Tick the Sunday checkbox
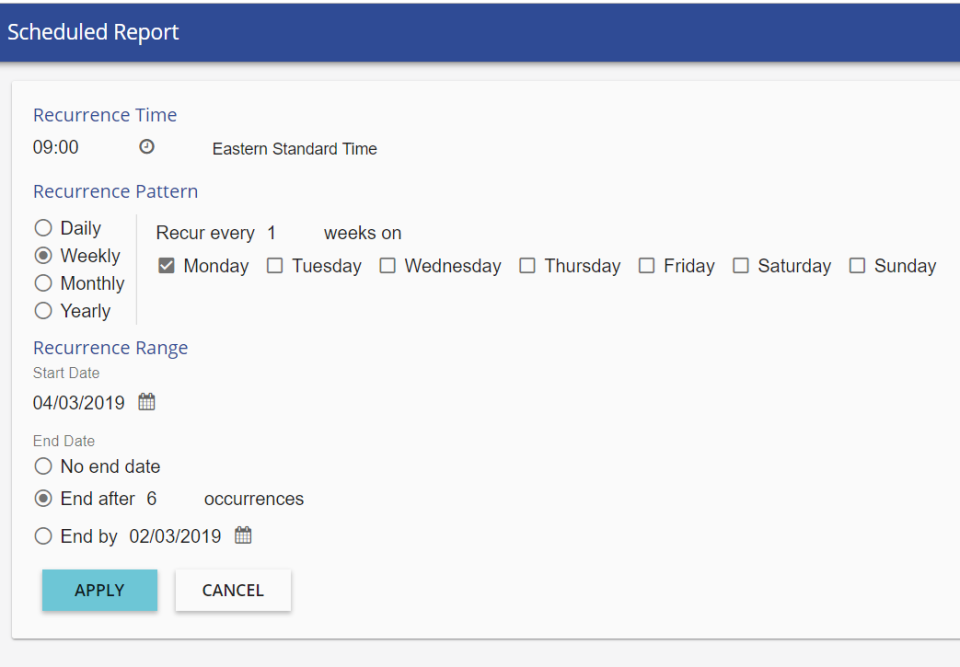 pyautogui.click(x=857, y=266)
